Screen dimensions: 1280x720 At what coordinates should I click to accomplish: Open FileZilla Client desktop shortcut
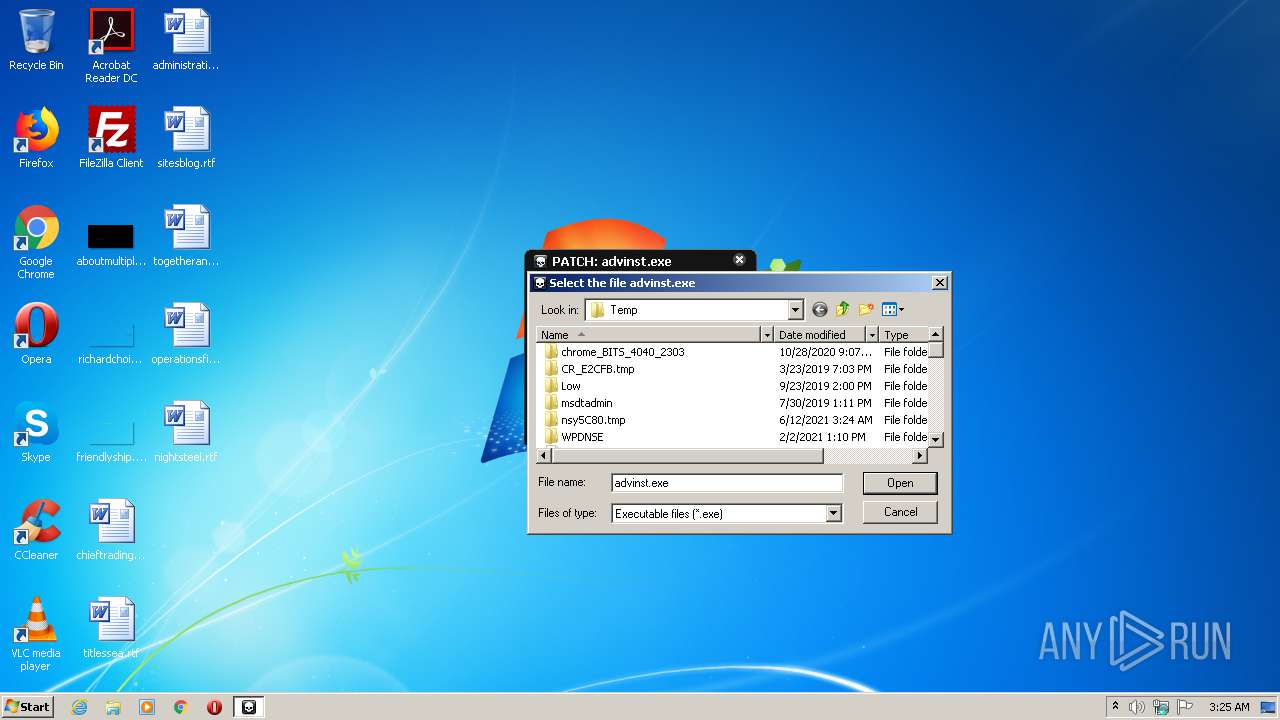pyautogui.click(x=111, y=138)
